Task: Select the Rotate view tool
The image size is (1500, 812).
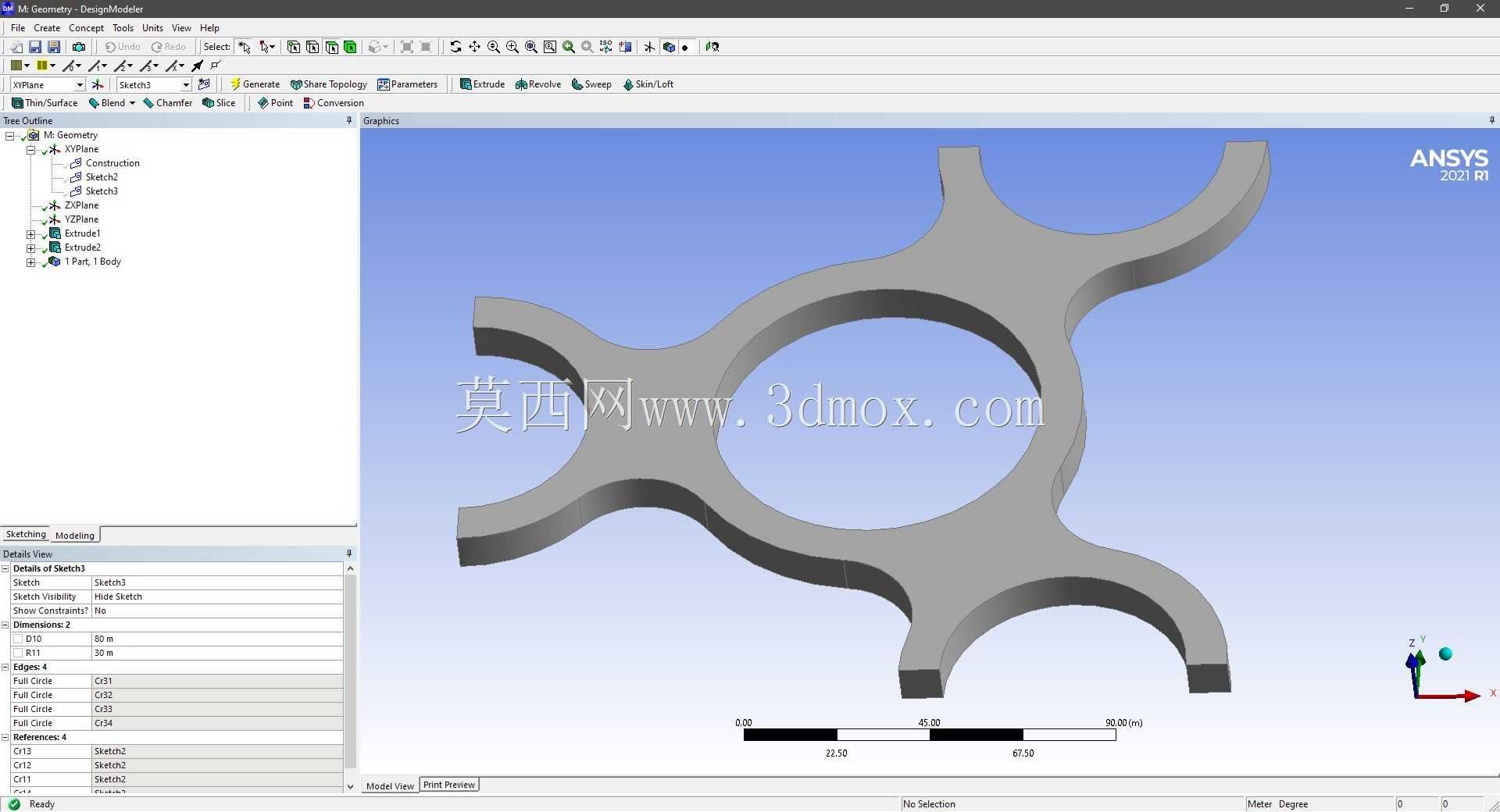Action: click(x=455, y=47)
